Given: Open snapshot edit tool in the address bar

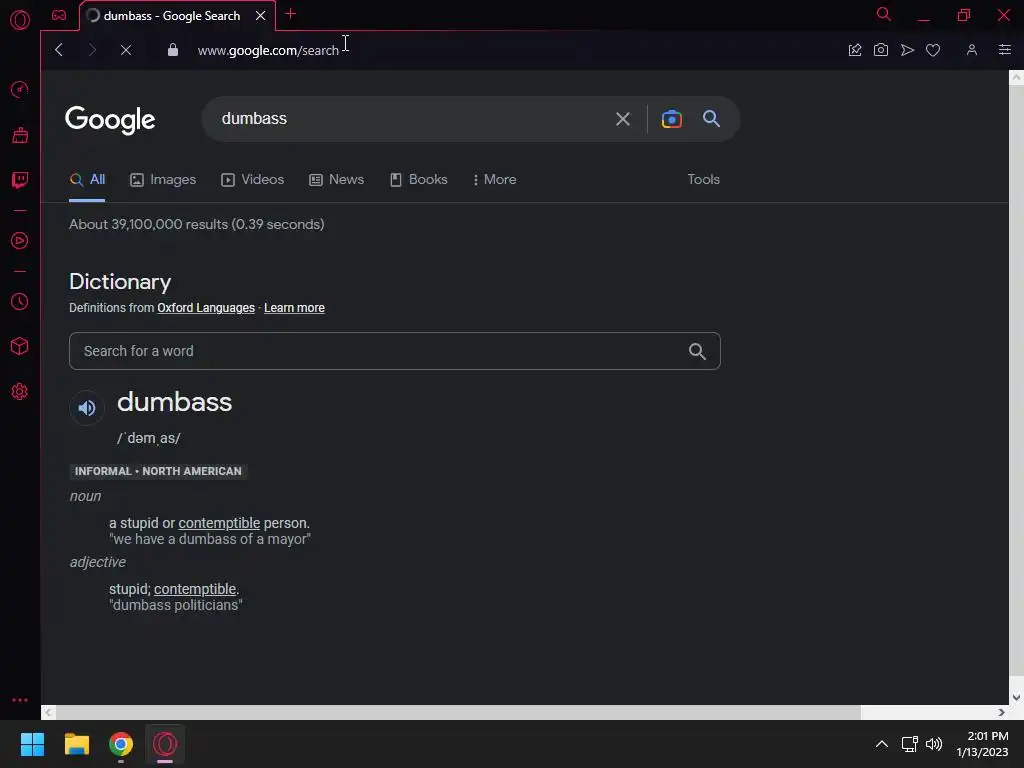Looking at the screenshot, I should coord(854,50).
